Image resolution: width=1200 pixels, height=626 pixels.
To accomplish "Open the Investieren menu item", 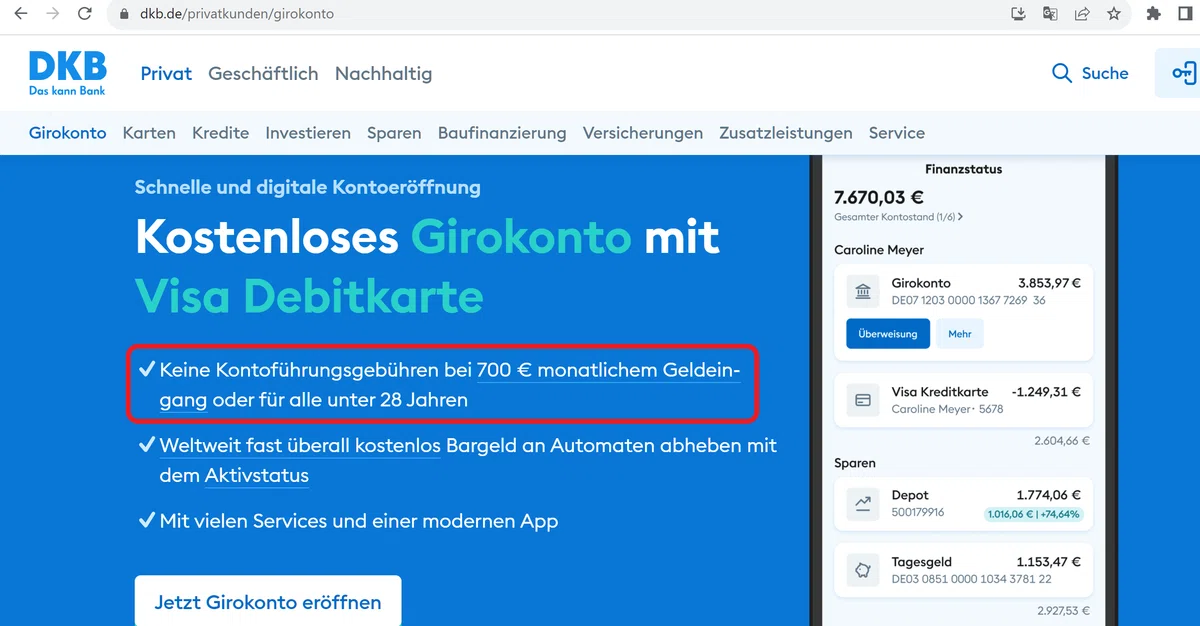I will [x=308, y=133].
